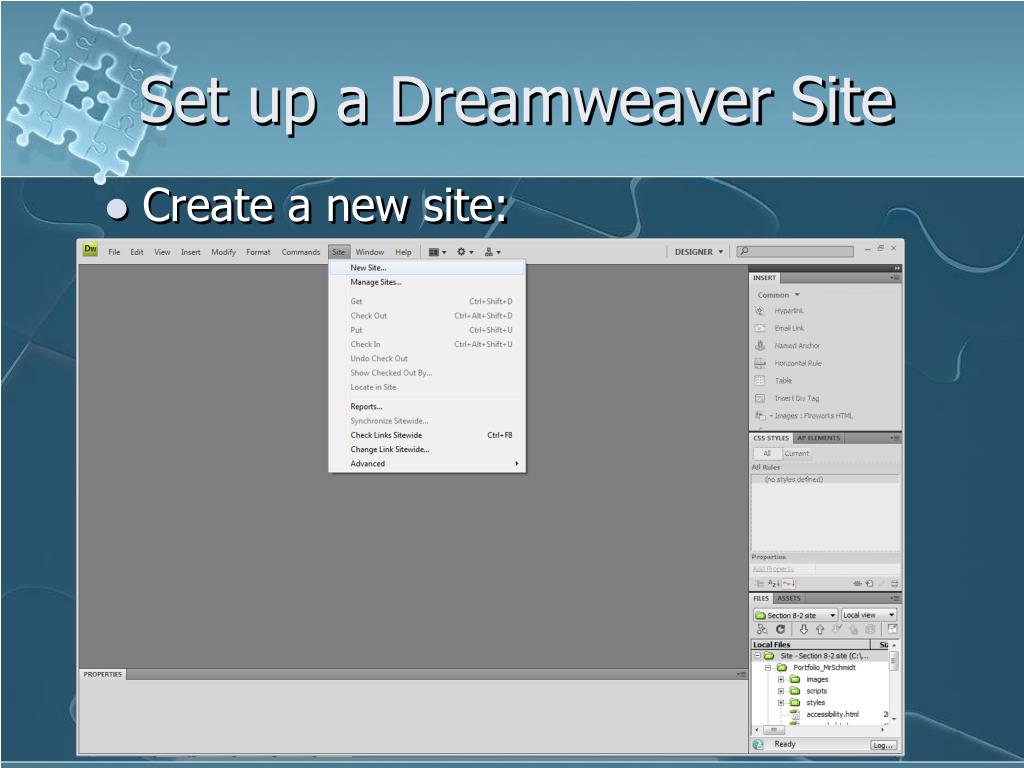Image resolution: width=1024 pixels, height=768 pixels.
Task: Click the New CSS Rule icon
Action: (x=869, y=584)
